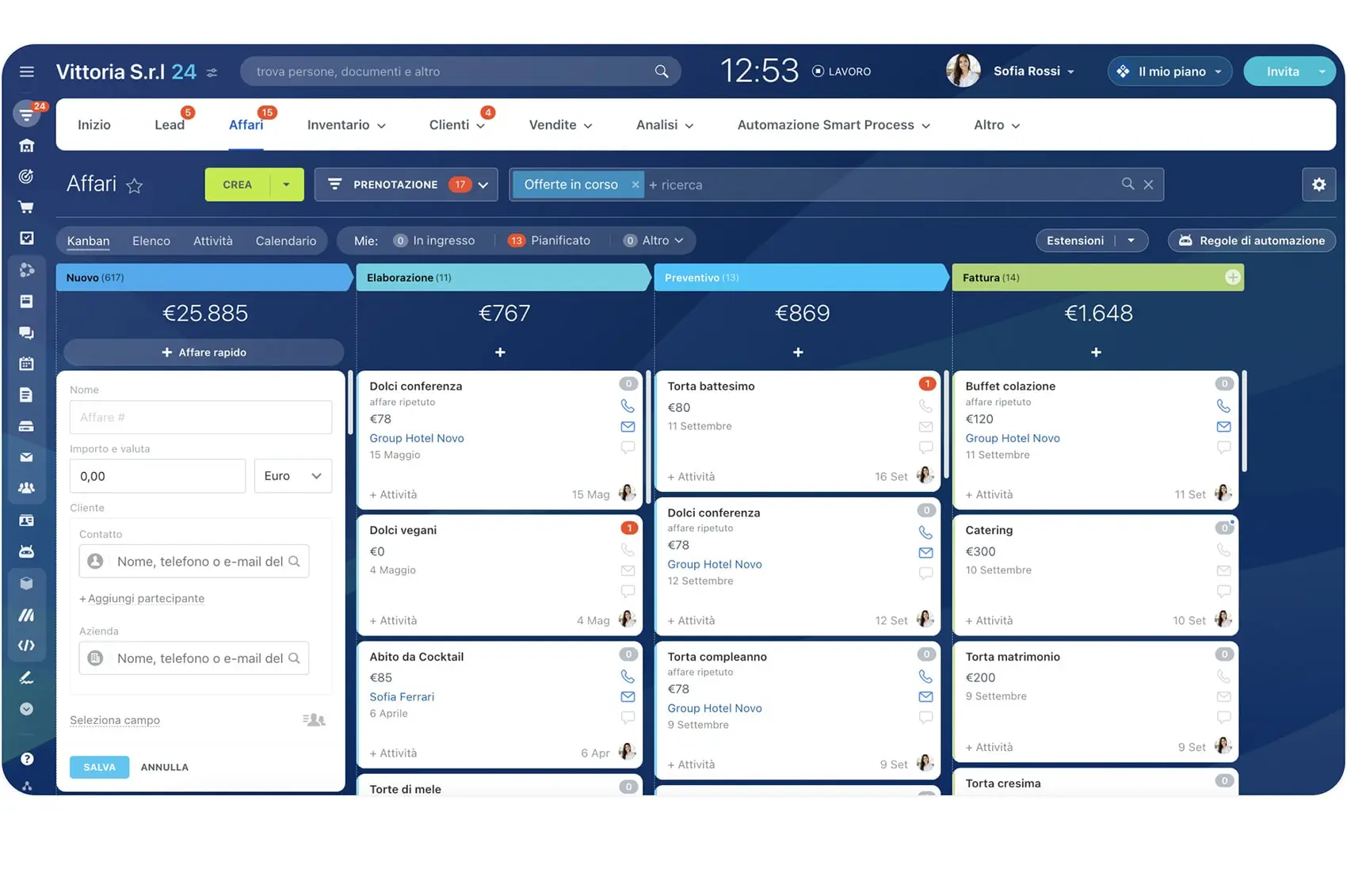Open 'Sofia Ferrari' contact link
1347x896 pixels.
pyautogui.click(x=402, y=696)
